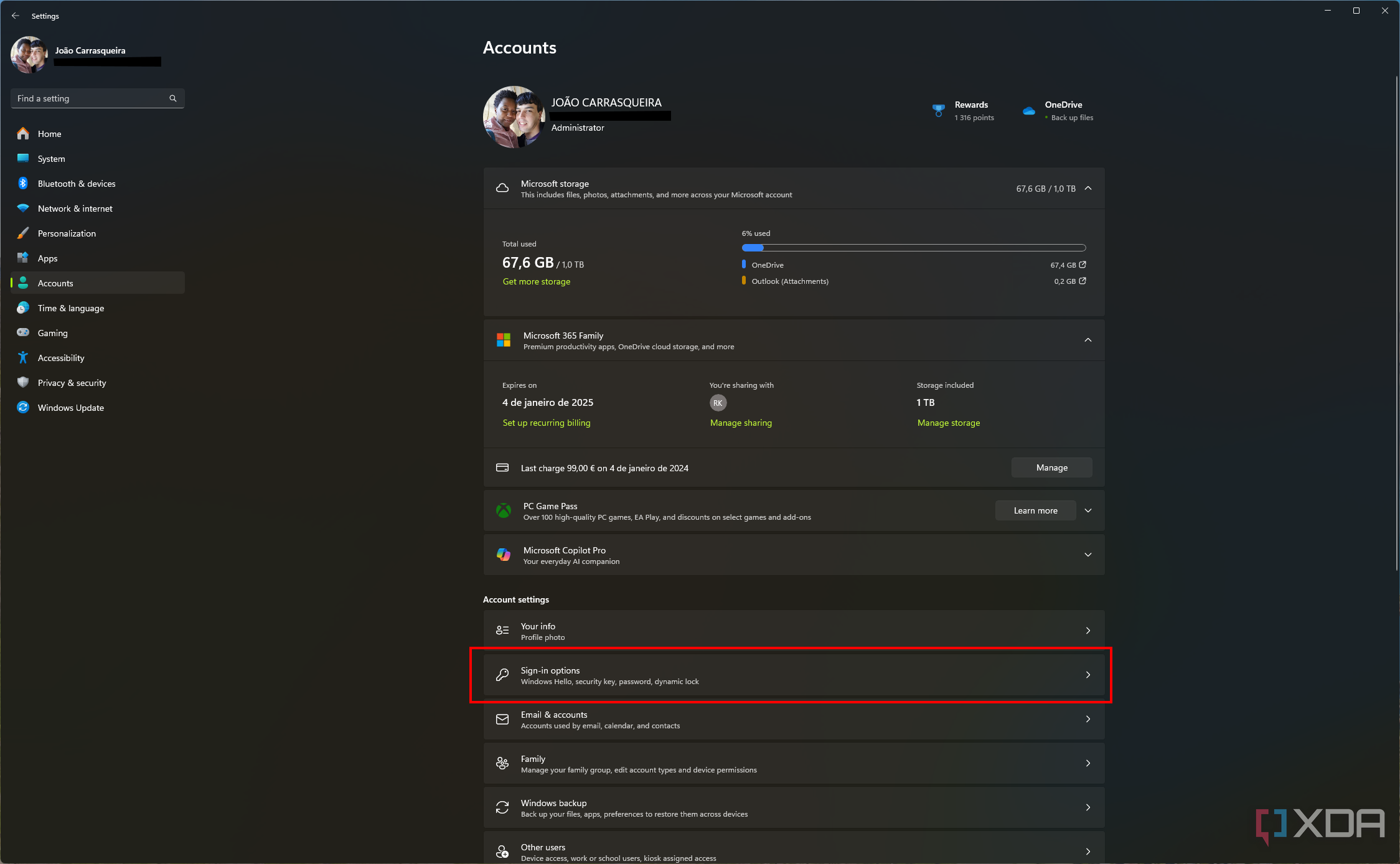1400x864 pixels.
Task: Go to Bluetooth & devices settings
Action: point(98,183)
